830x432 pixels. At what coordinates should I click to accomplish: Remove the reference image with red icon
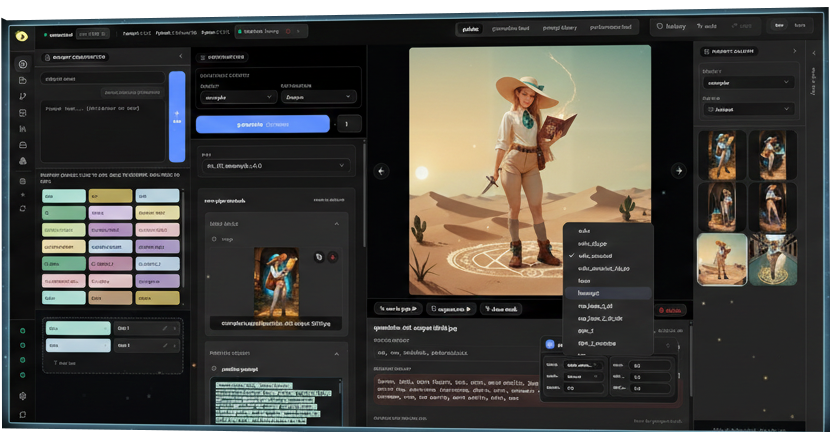click(333, 257)
